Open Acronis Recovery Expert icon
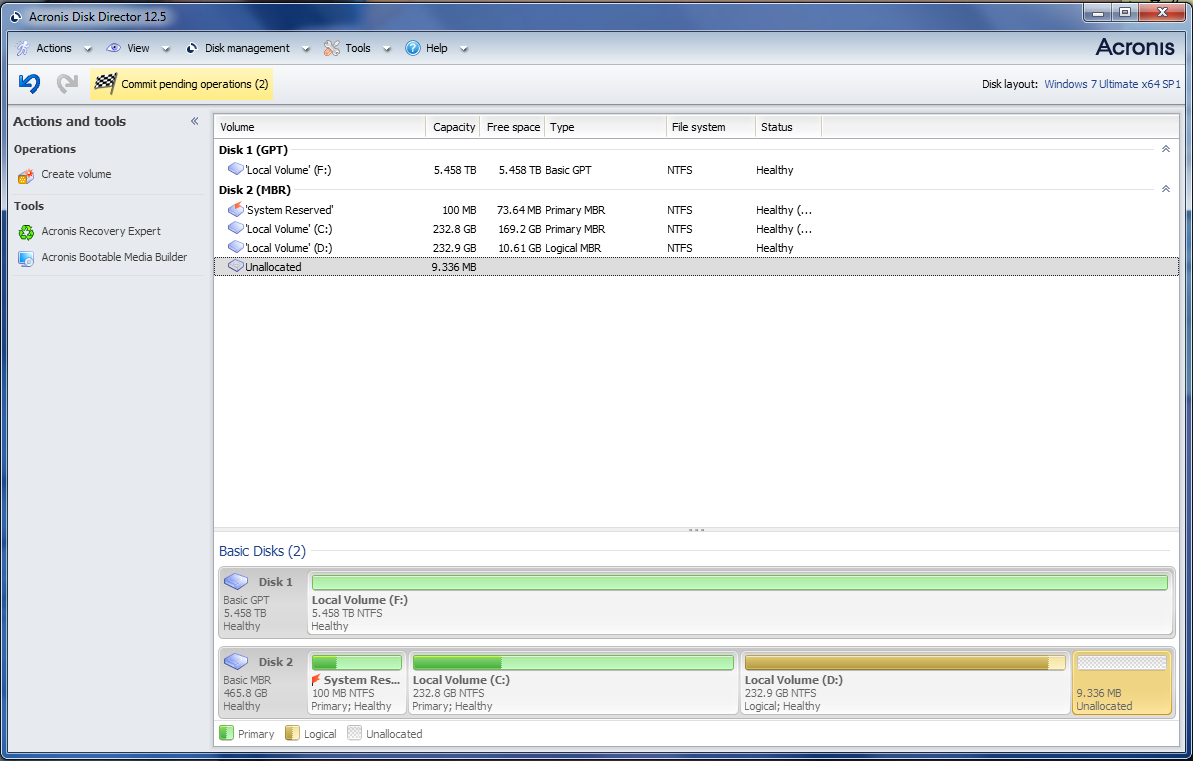Viewport: 1193px width, 761px height. click(x=26, y=232)
